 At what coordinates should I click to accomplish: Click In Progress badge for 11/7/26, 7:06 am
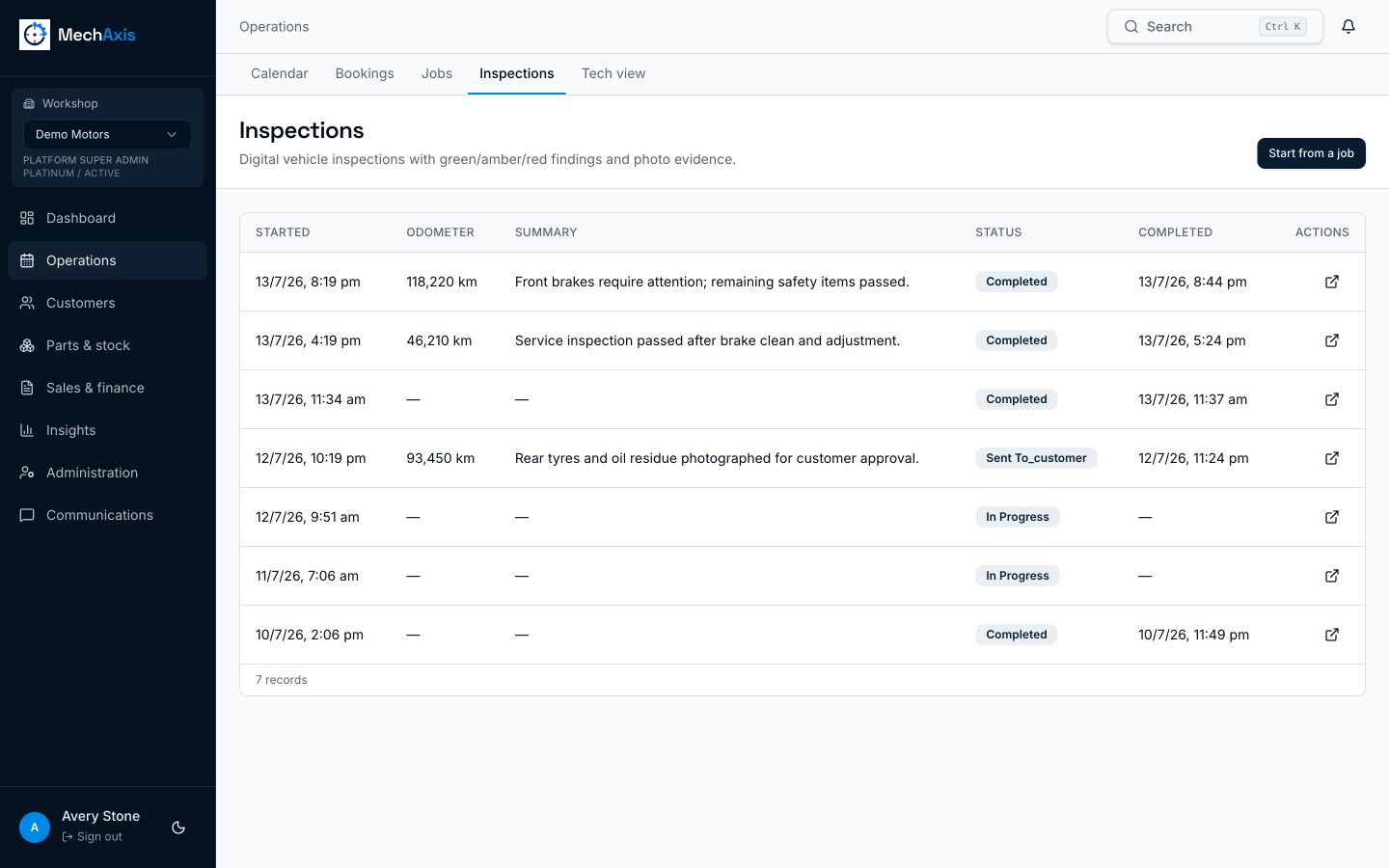click(1018, 576)
